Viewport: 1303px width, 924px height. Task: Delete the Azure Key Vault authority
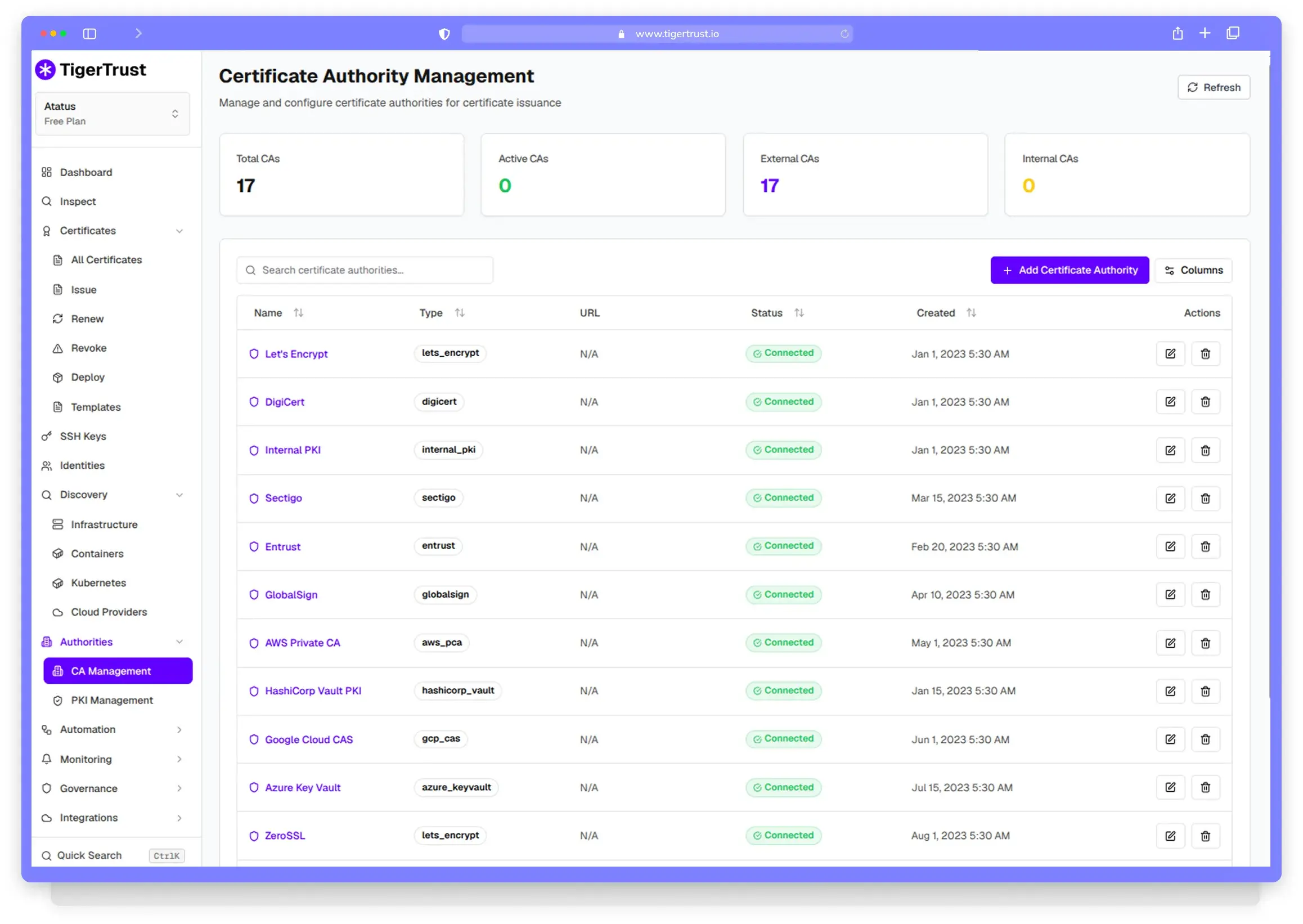tap(1205, 787)
